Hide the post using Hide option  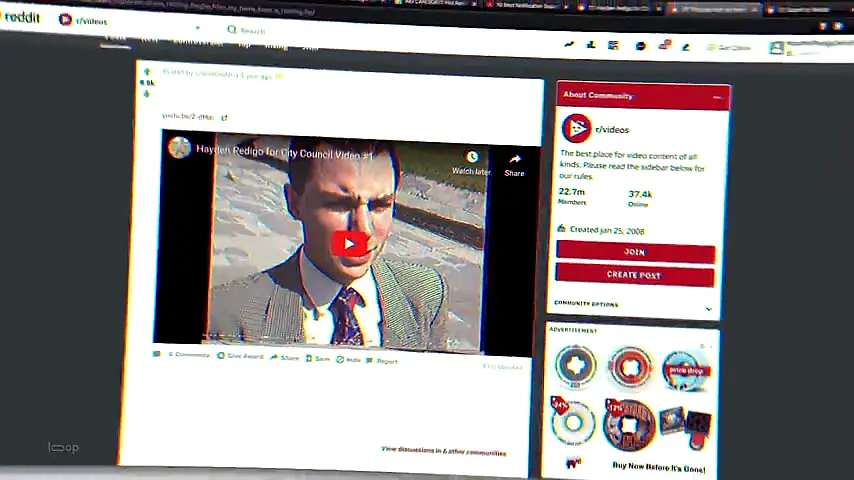tap(349, 360)
